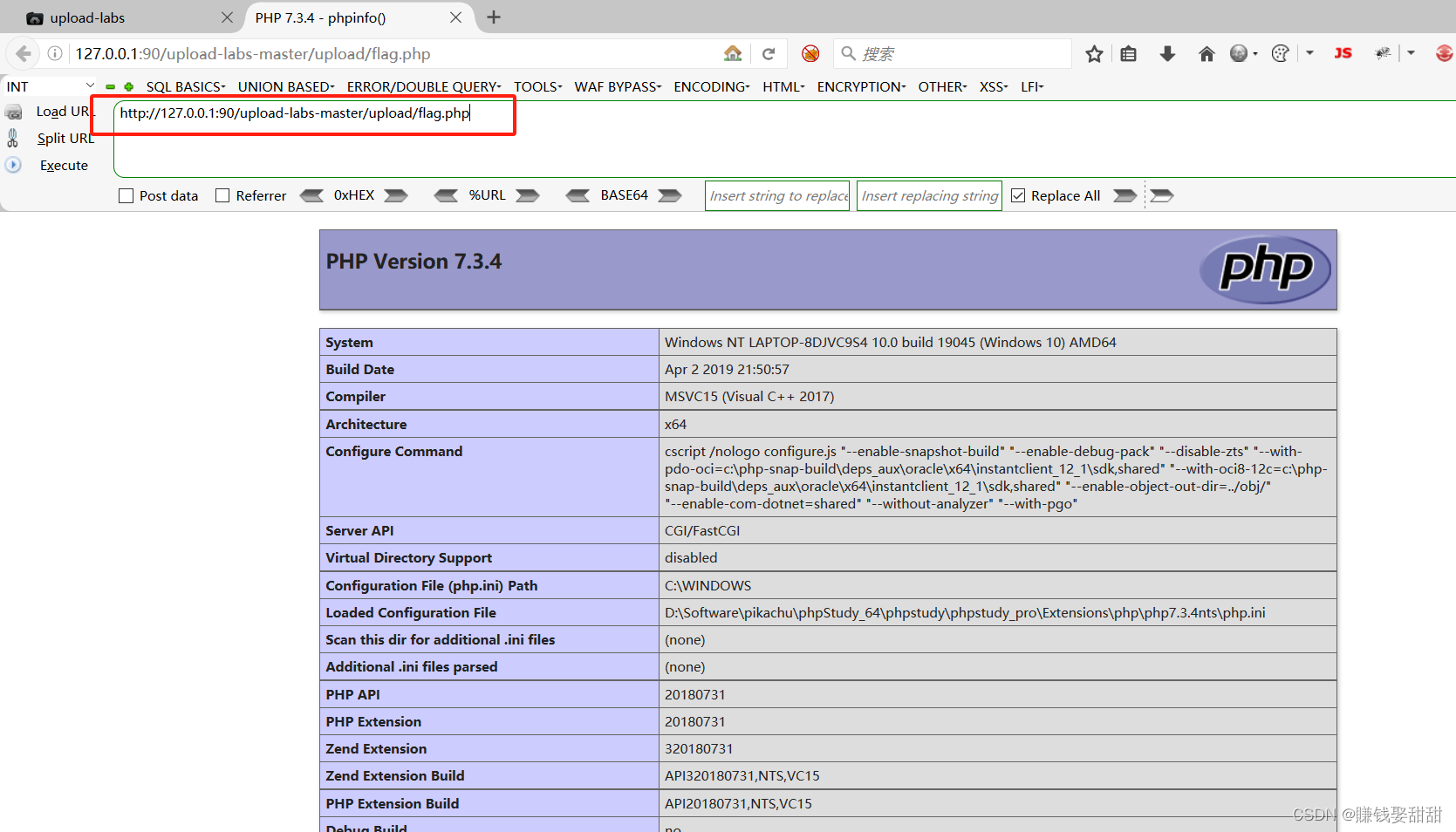Expand the UNION BASED menu
The height and width of the screenshot is (832, 1456).
click(286, 86)
